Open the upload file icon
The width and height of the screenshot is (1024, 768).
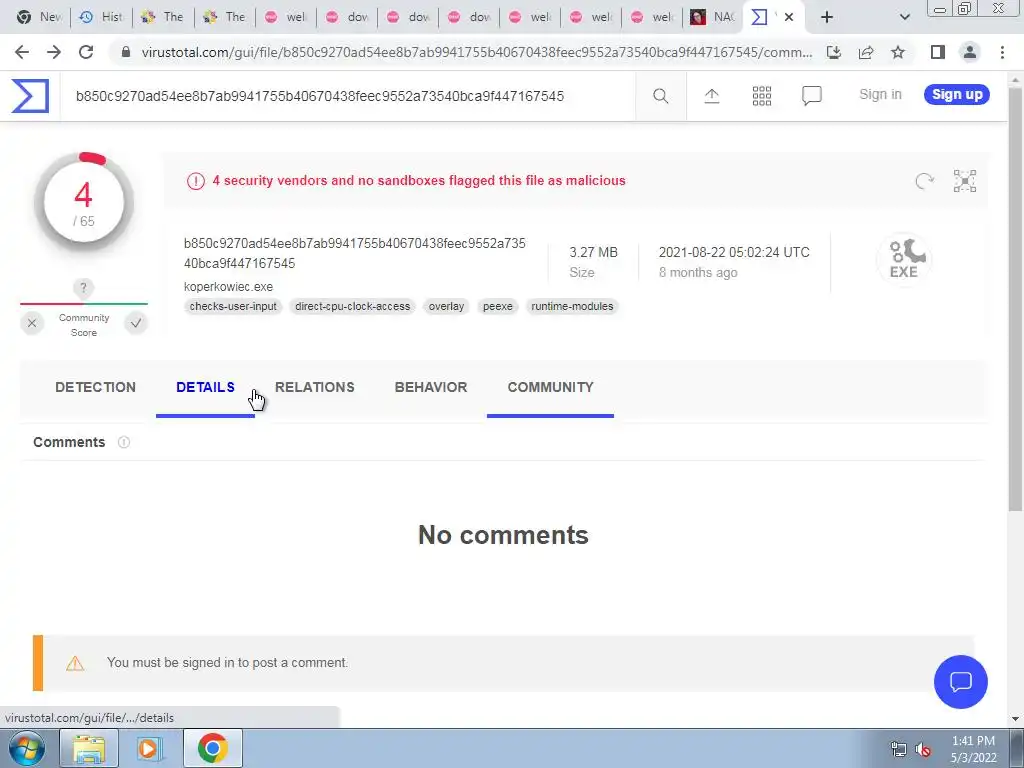point(712,96)
